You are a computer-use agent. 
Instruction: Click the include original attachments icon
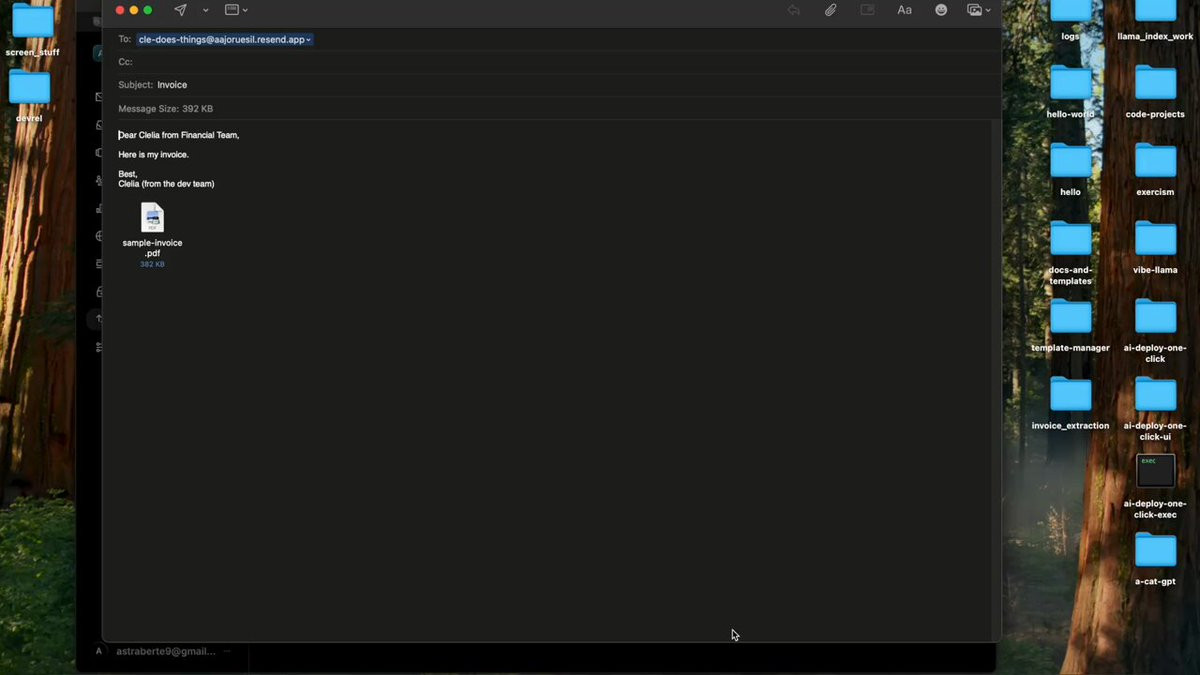pos(867,10)
